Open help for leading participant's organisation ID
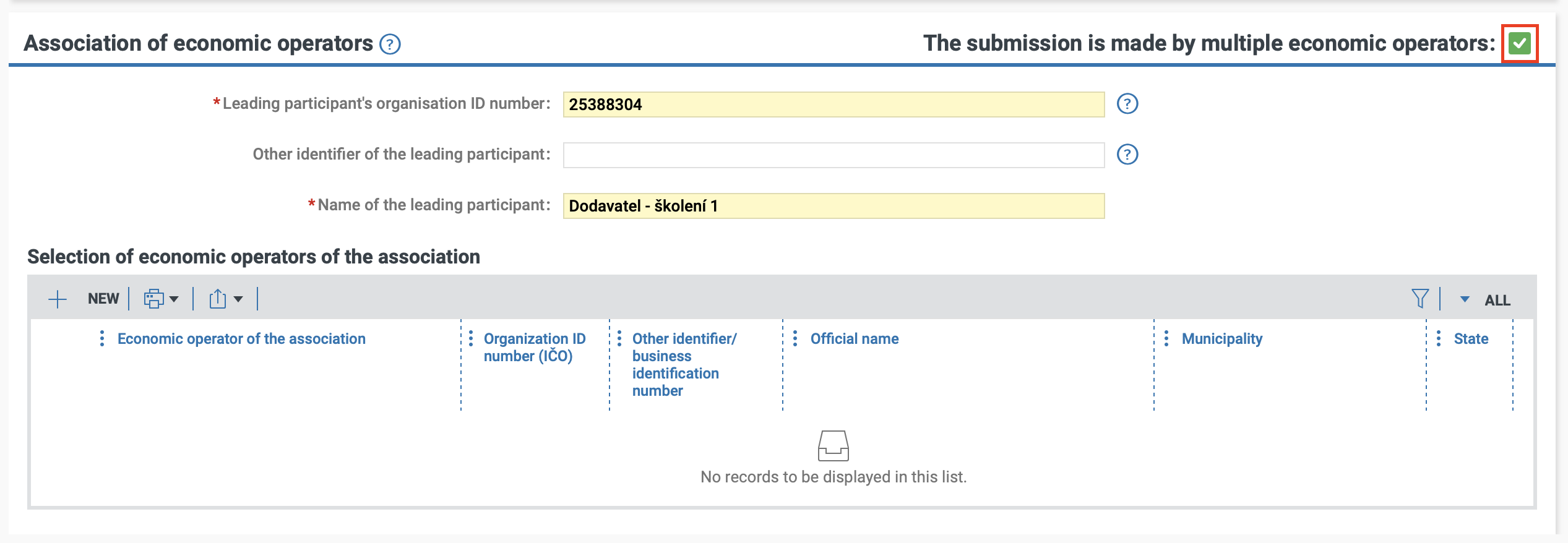 1127,104
